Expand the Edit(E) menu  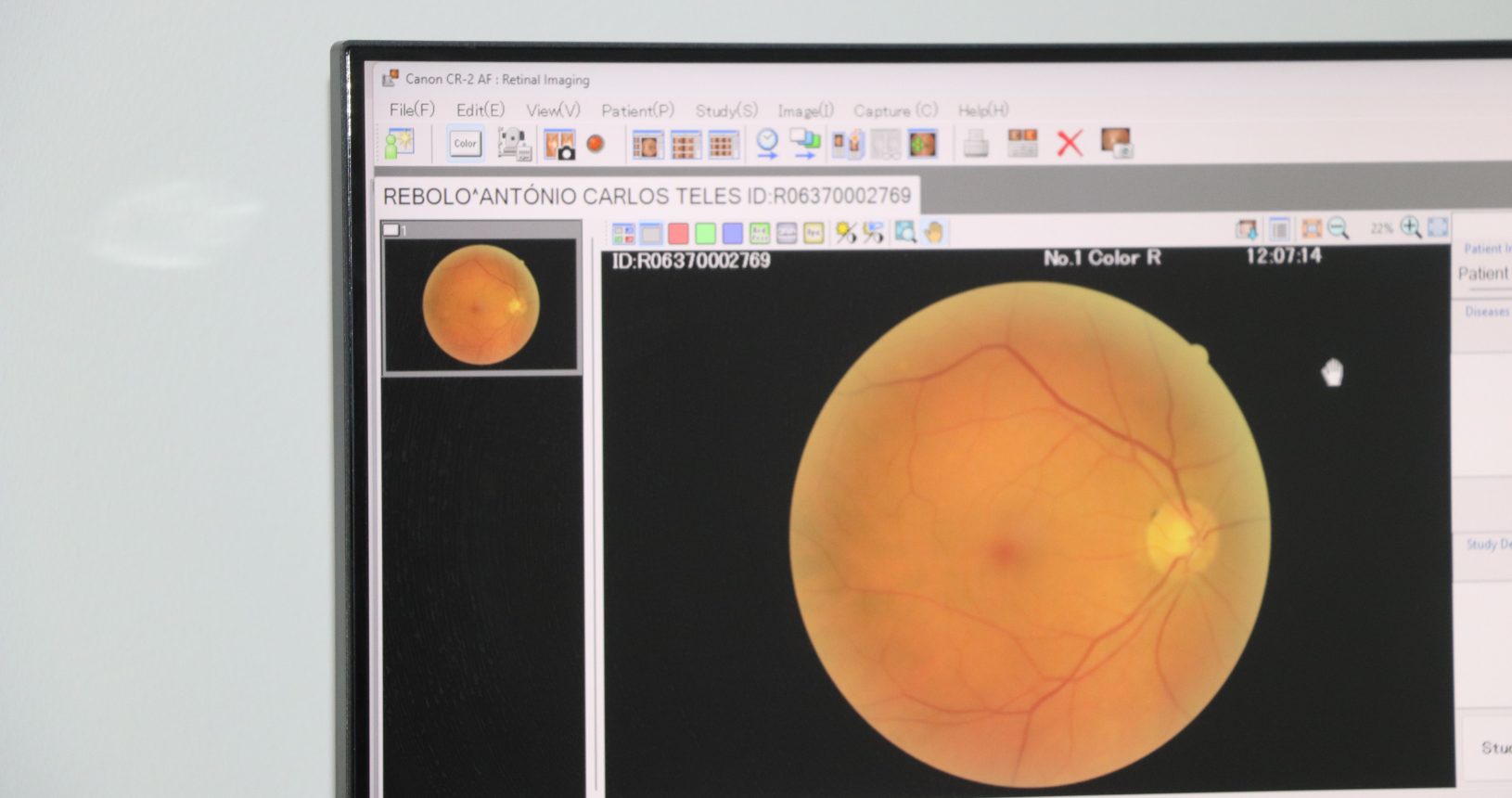480,109
